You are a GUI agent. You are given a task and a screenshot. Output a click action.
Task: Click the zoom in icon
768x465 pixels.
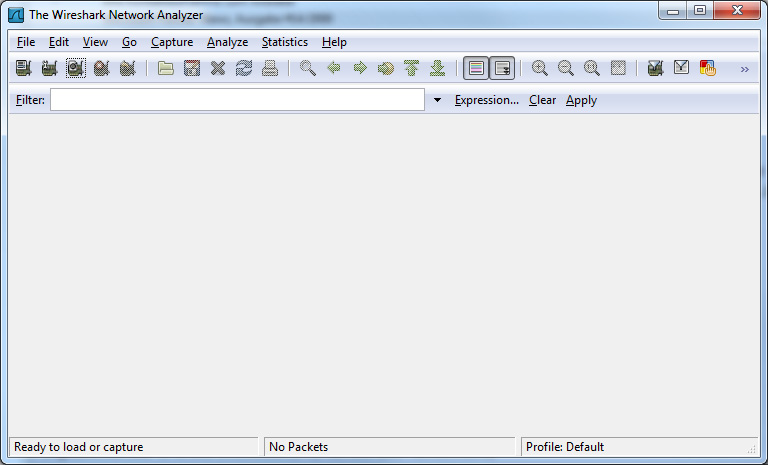[x=540, y=68]
